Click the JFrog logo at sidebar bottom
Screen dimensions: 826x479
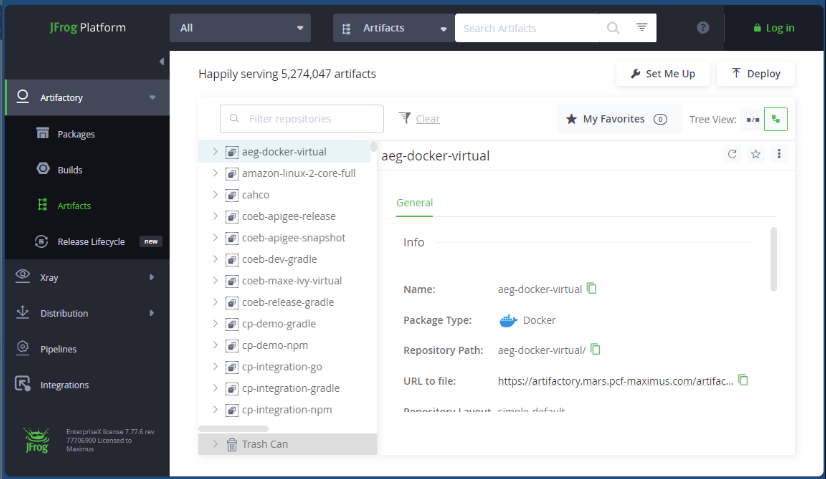tap(37, 440)
